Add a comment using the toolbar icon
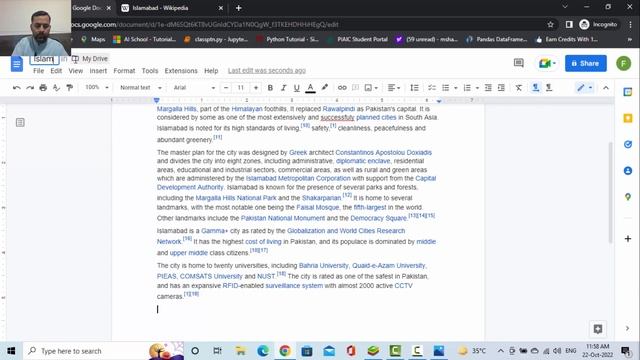 (356, 88)
